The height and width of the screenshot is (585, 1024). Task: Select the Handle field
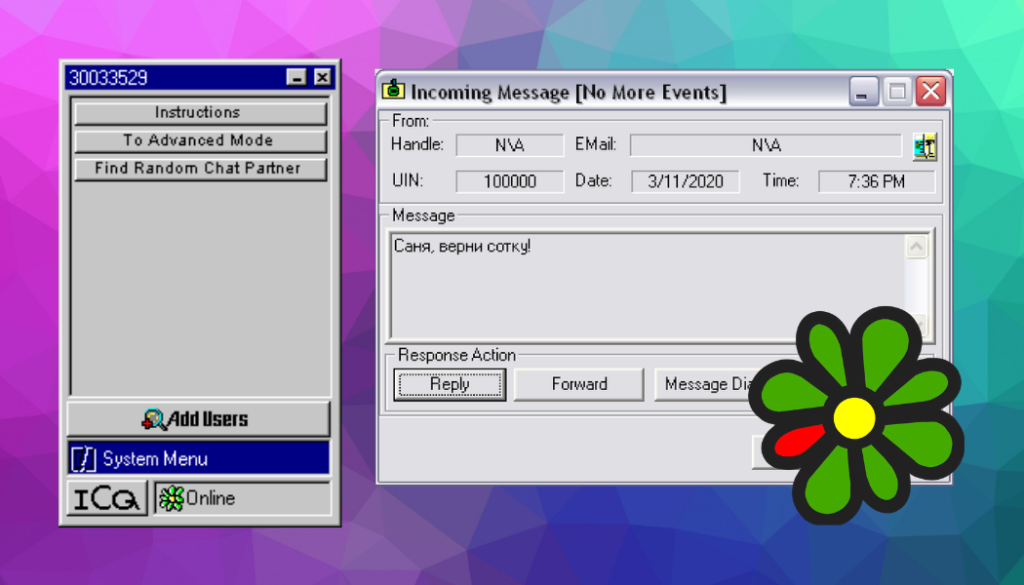click(x=509, y=145)
